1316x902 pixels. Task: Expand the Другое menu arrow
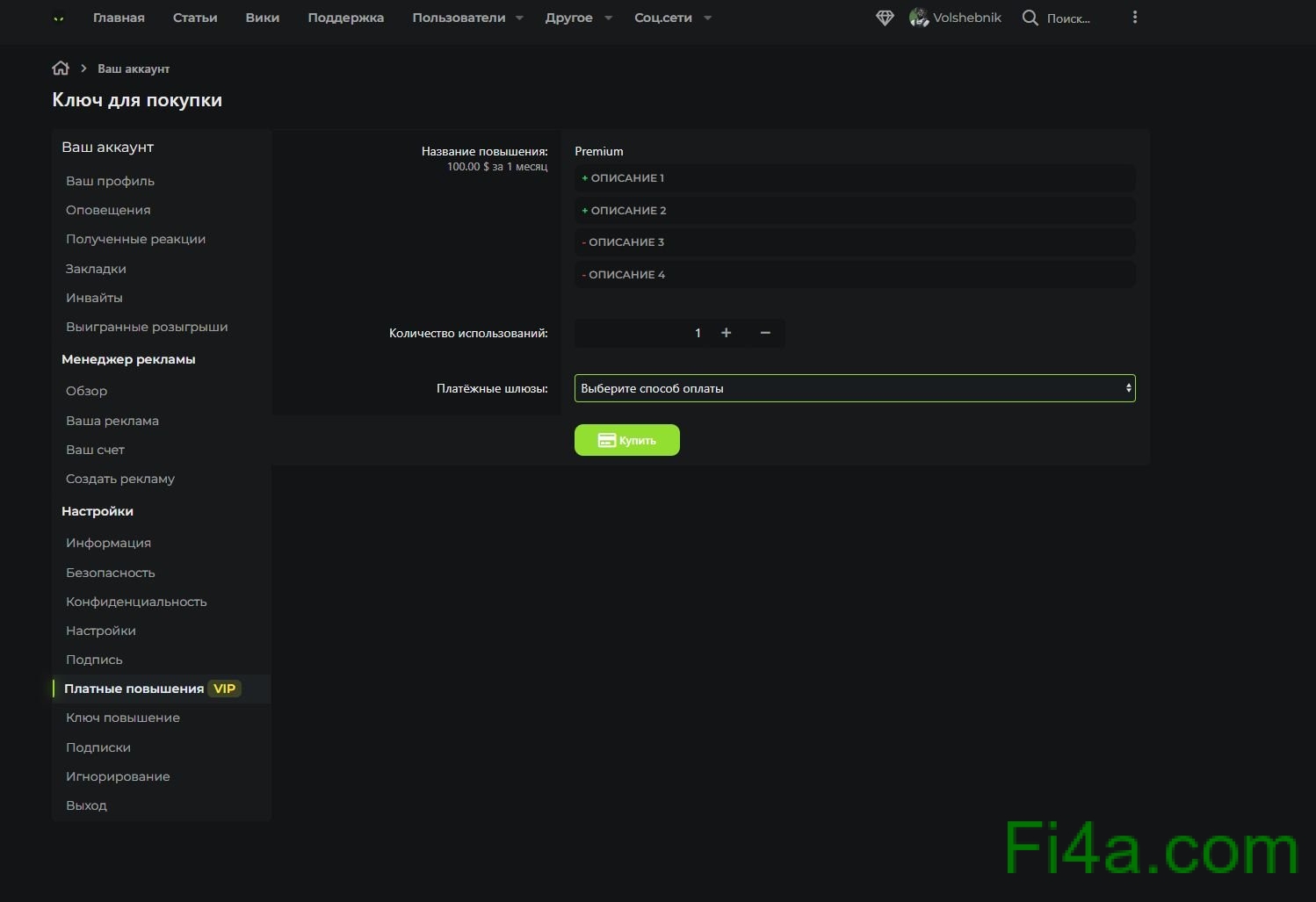point(608,18)
